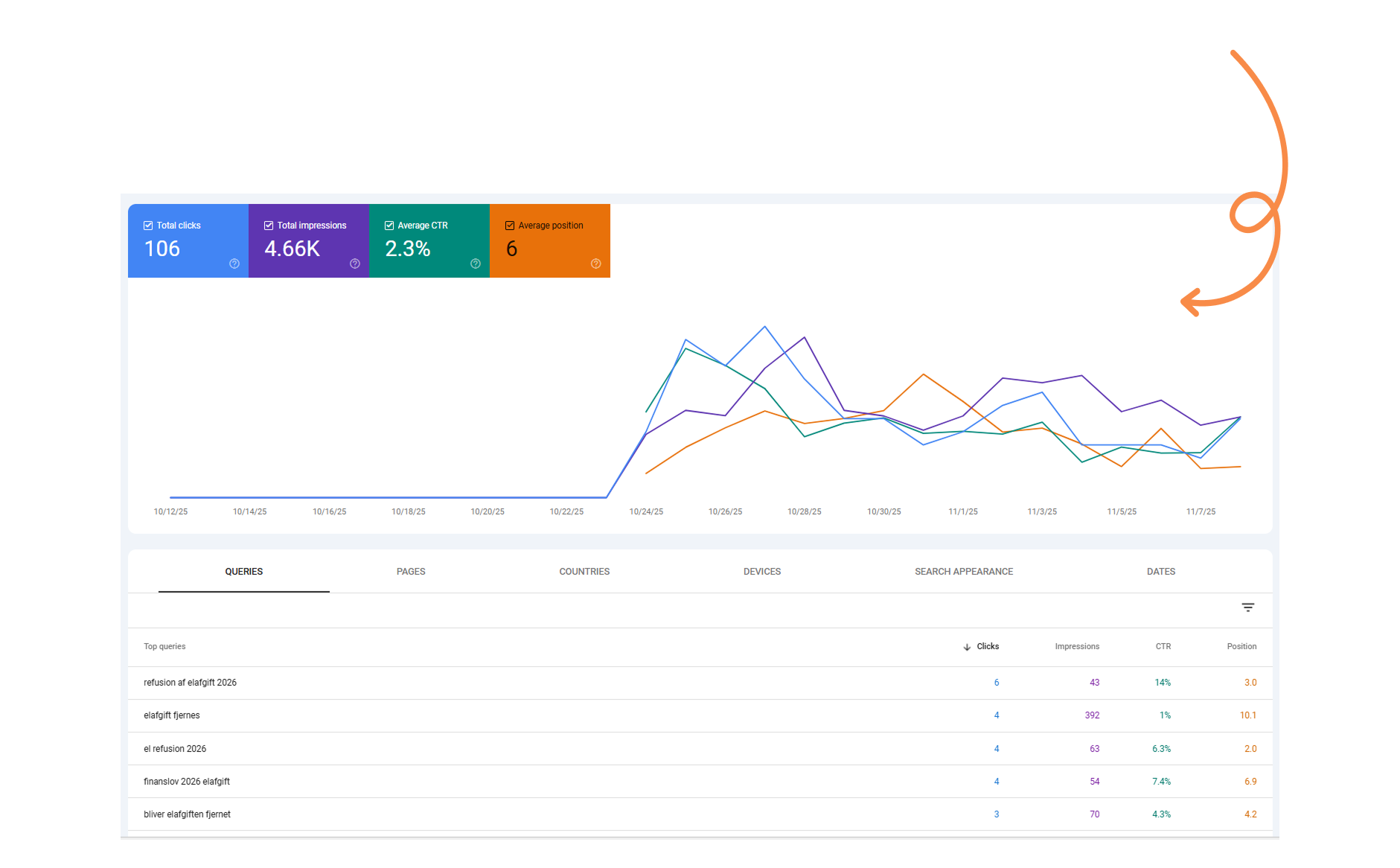Uncheck the Total clicks checkbox
1400x868 pixels.
point(148,226)
